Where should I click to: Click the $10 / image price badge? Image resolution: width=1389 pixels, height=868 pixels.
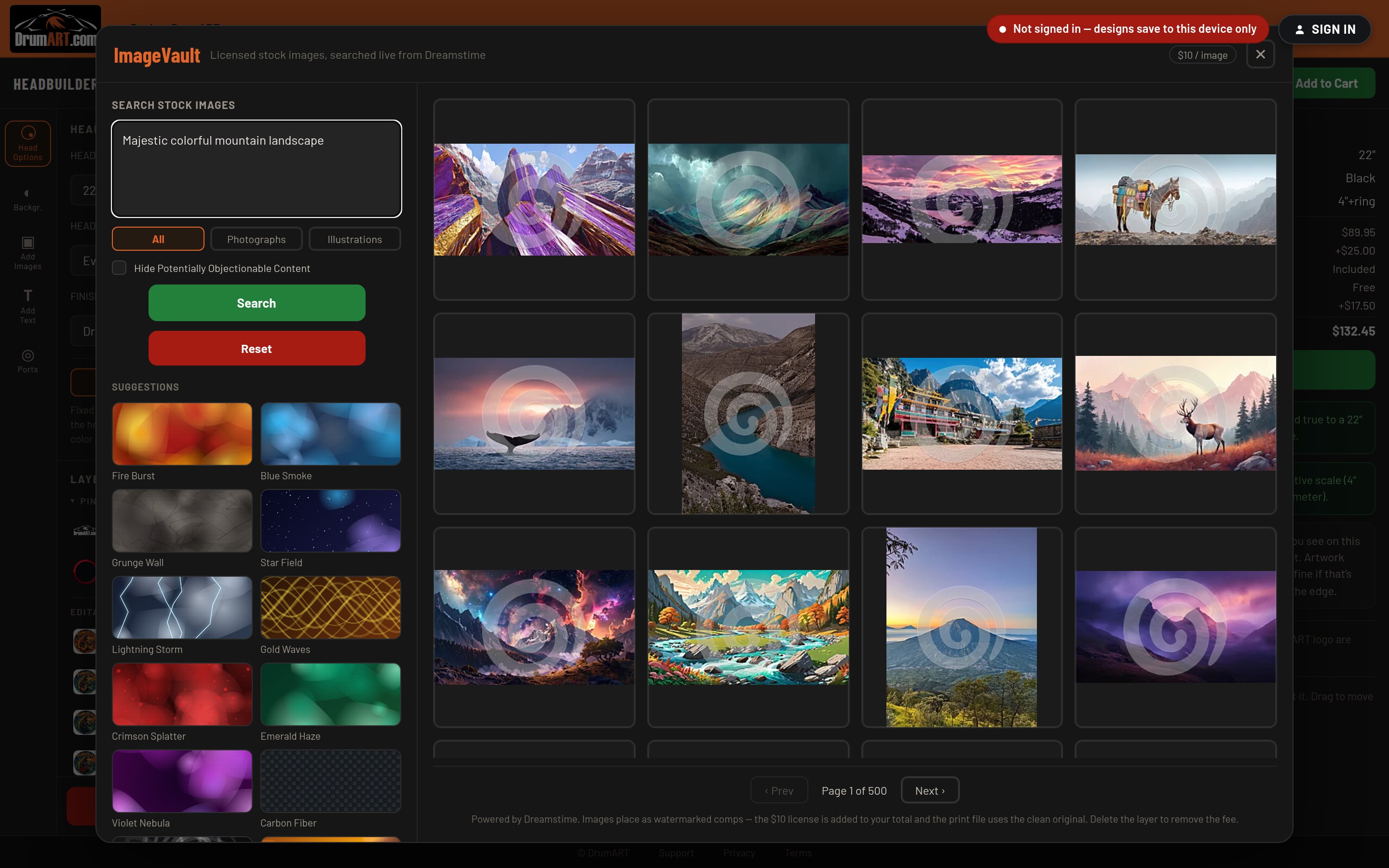point(1202,55)
